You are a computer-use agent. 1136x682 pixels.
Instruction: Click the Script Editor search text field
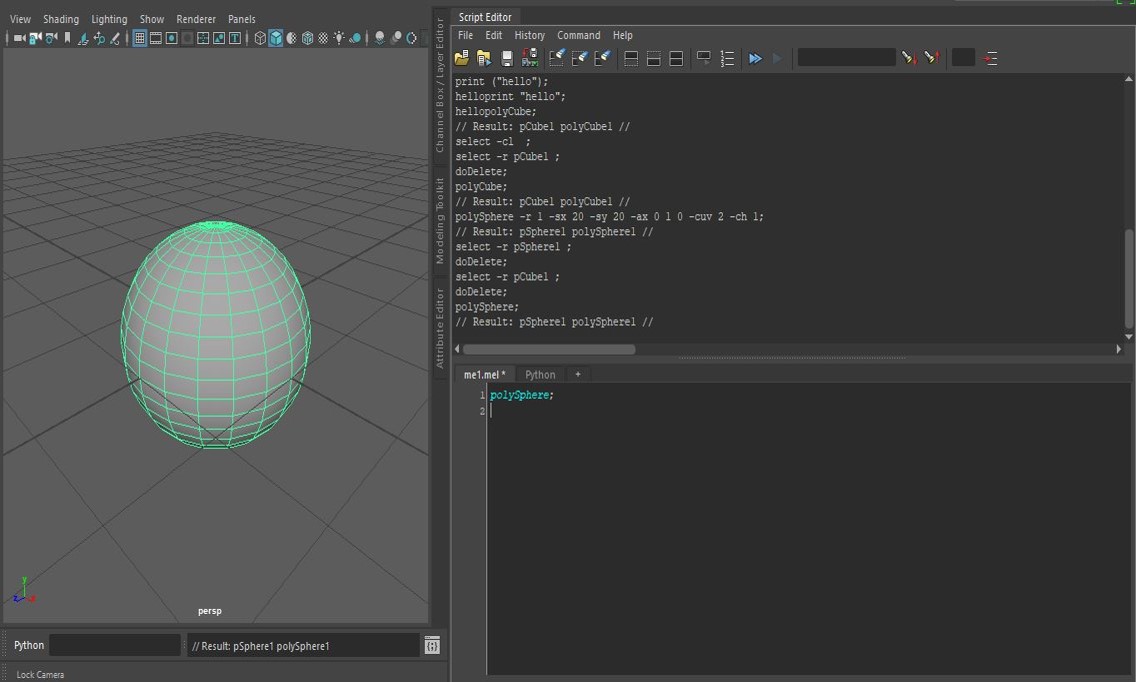(x=845, y=59)
